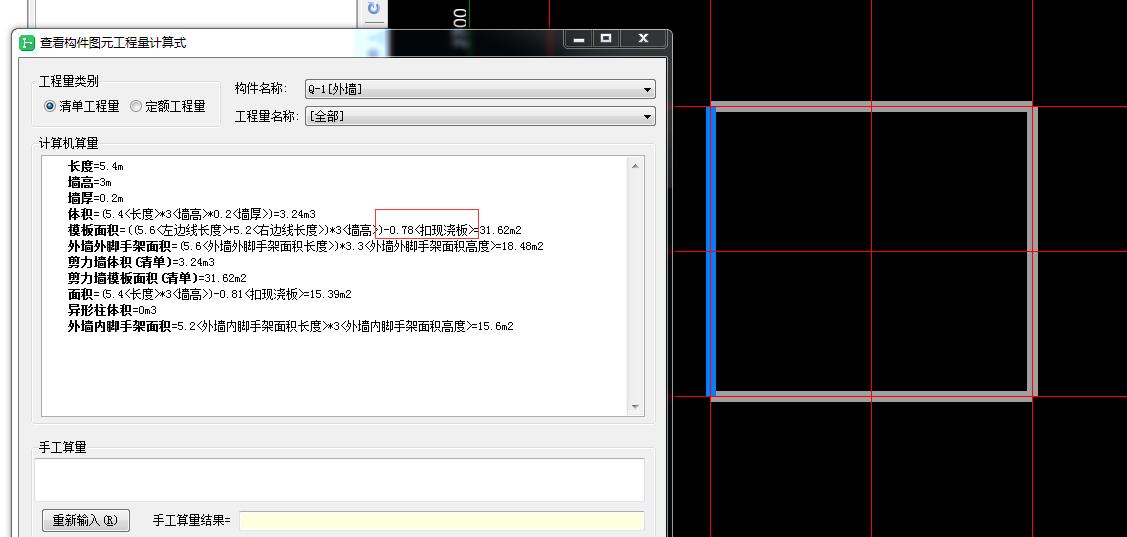Viewport: 1127px width, 537px height.
Task: Click the 剪力墙体积(清单)=3.24m3 line
Action: coord(141,262)
